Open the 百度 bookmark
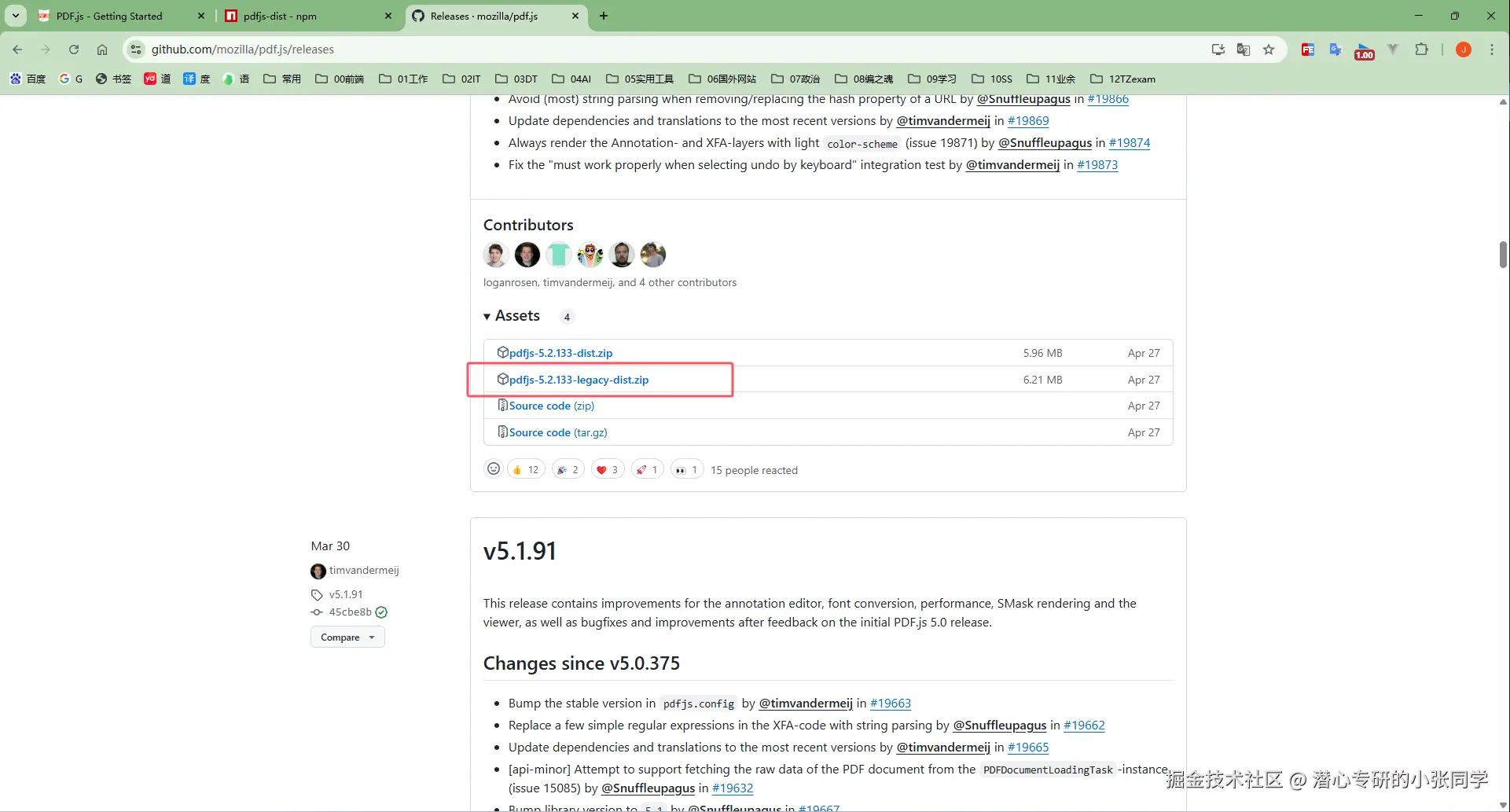The height and width of the screenshot is (812, 1510). point(28,79)
